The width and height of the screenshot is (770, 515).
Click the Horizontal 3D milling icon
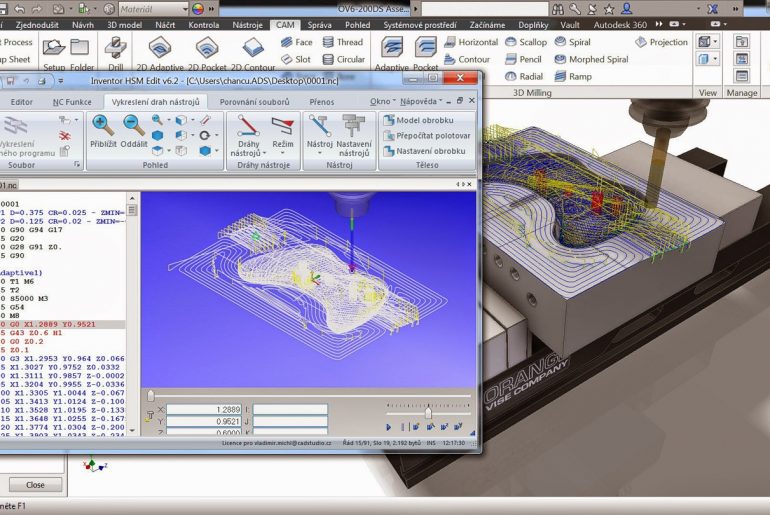pos(450,42)
